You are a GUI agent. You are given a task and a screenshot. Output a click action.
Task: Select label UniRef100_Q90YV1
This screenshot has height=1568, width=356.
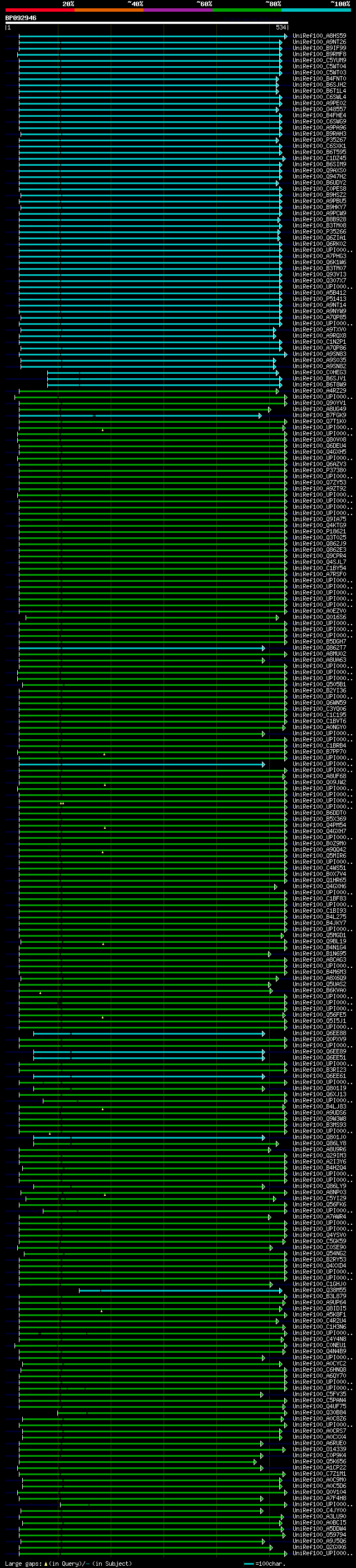coord(319,403)
